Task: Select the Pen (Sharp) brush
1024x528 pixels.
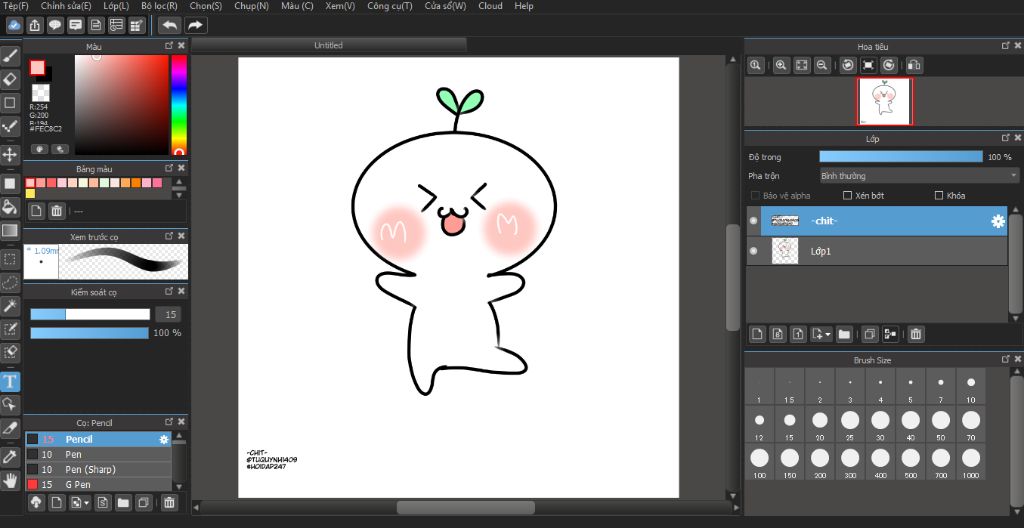Action: pos(98,469)
